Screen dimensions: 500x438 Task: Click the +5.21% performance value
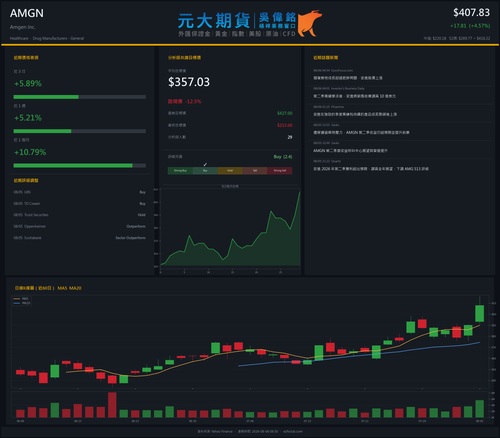coord(28,118)
